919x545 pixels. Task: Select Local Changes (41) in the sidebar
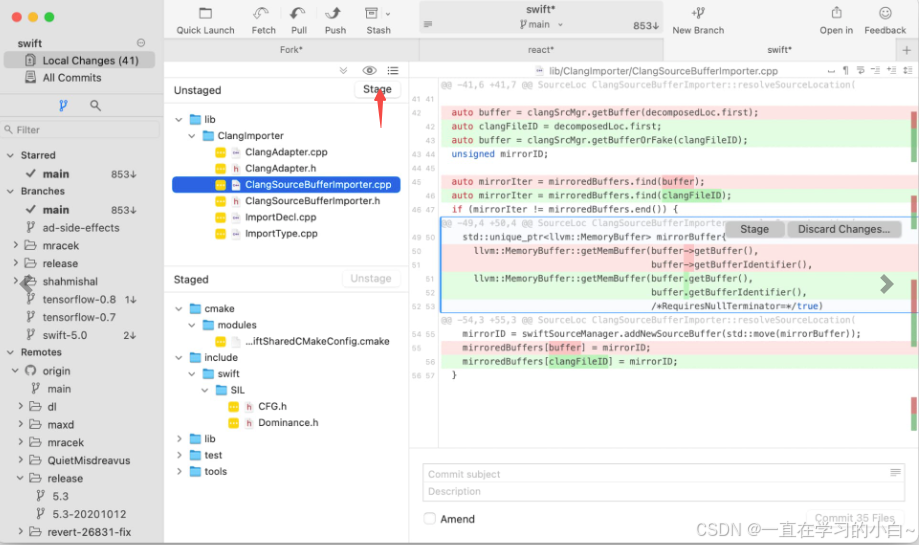[x=80, y=60]
